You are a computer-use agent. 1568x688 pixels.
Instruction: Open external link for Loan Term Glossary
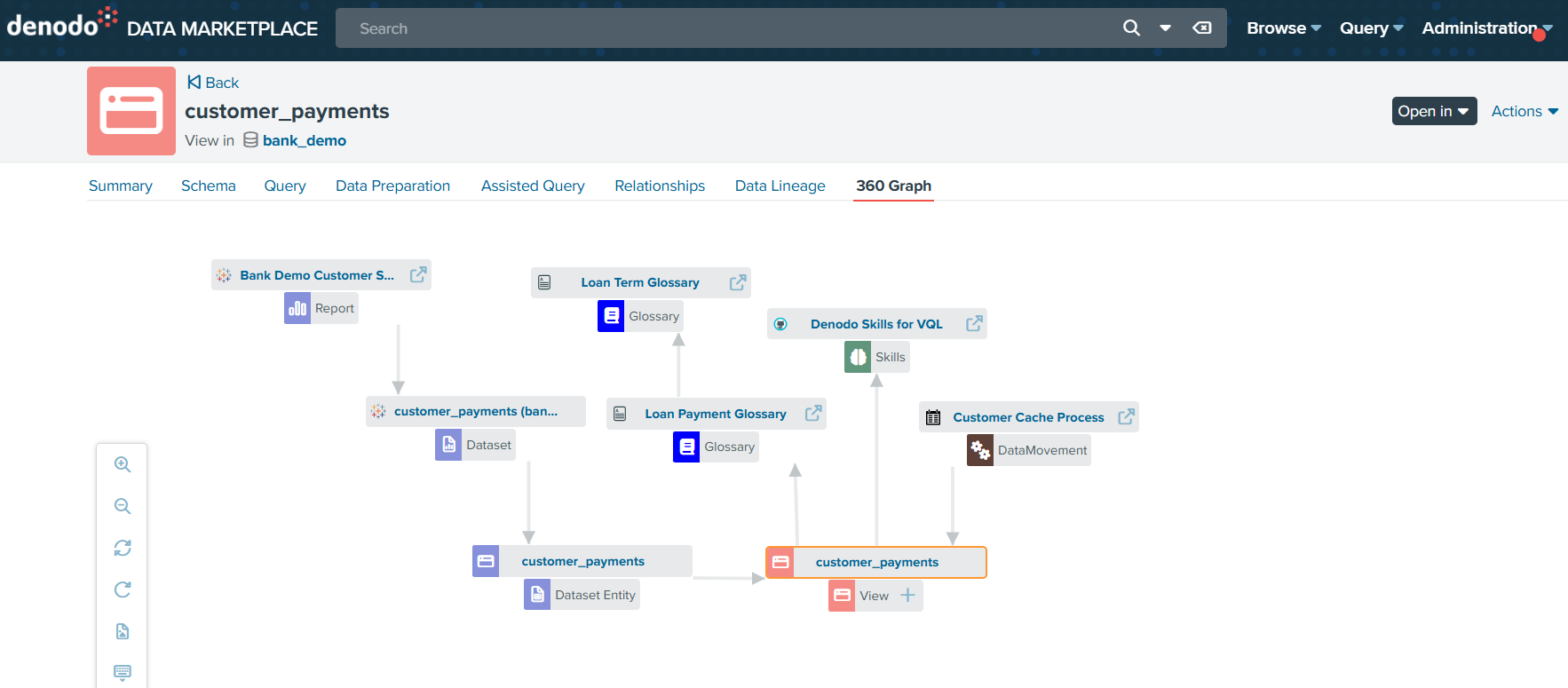tap(738, 282)
